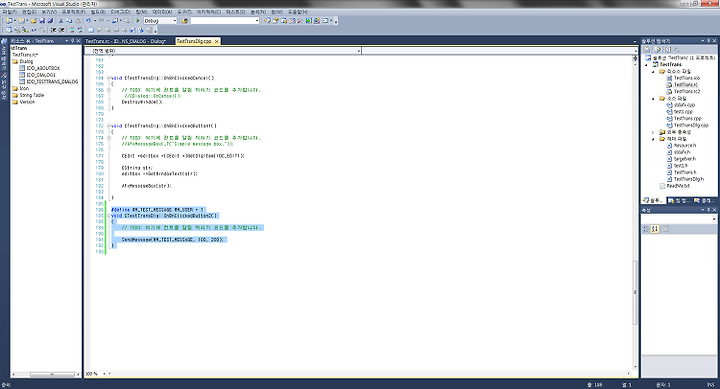Click the Save toolbar icon

point(42,21)
